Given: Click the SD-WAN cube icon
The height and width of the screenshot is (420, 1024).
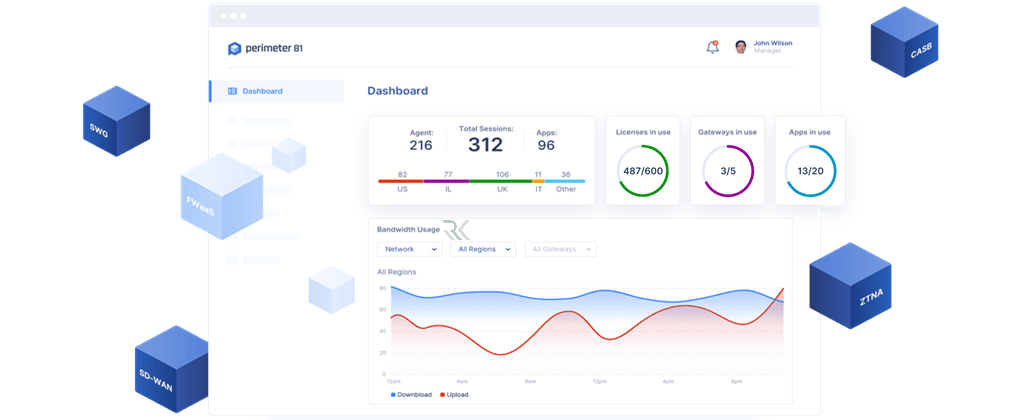Looking at the screenshot, I should 171,369.
